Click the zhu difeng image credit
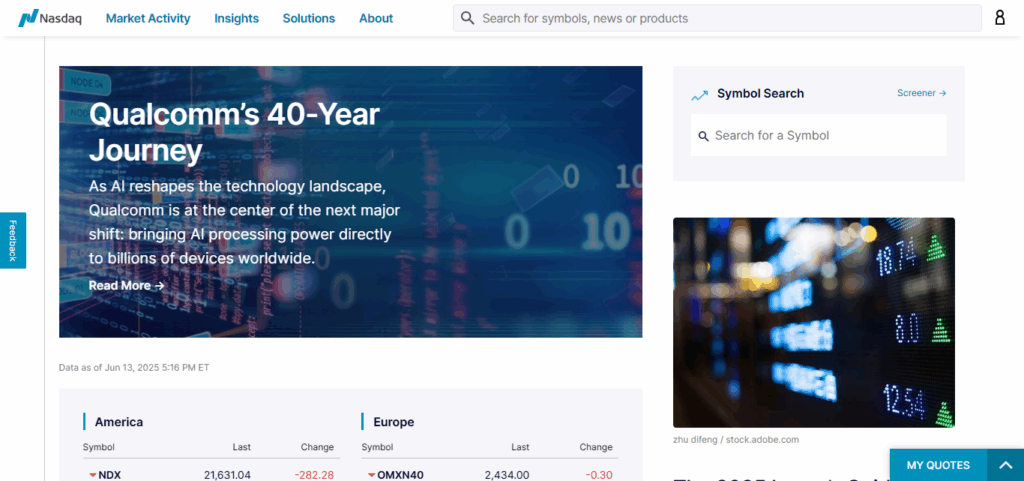The height and width of the screenshot is (481, 1024). pyautogui.click(x=736, y=439)
